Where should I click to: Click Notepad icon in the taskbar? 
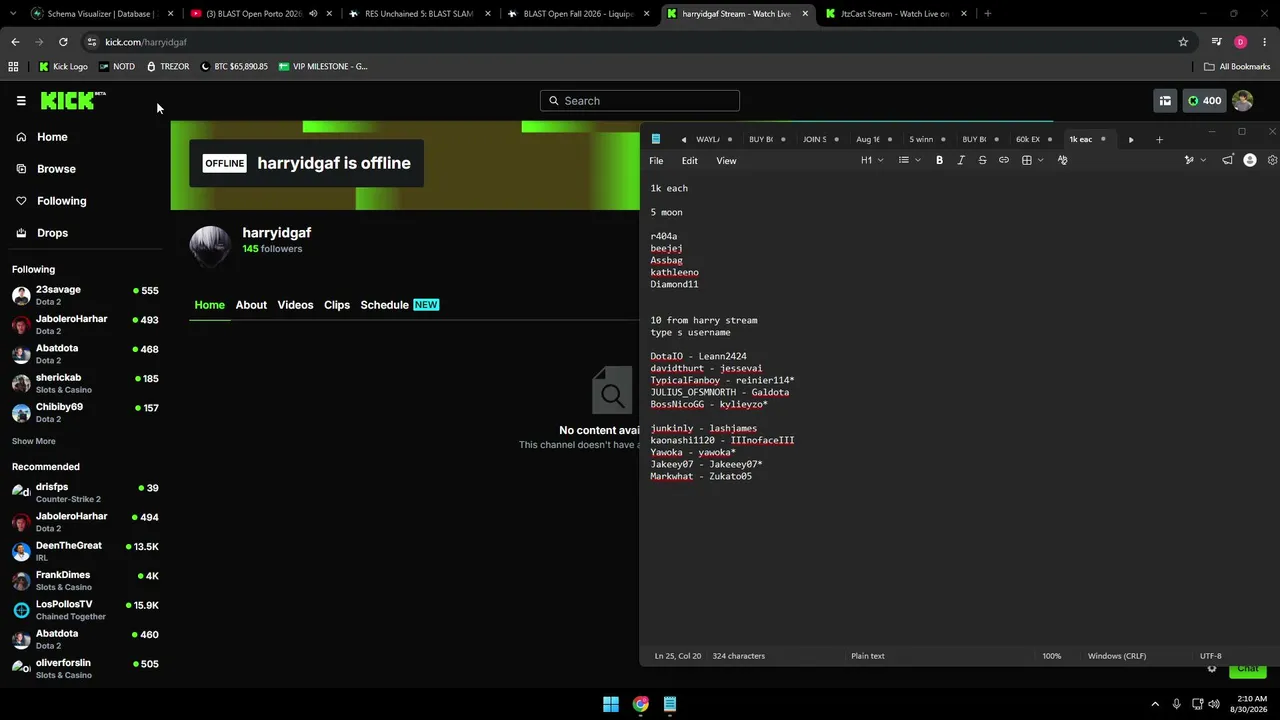pyautogui.click(x=670, y=704)
